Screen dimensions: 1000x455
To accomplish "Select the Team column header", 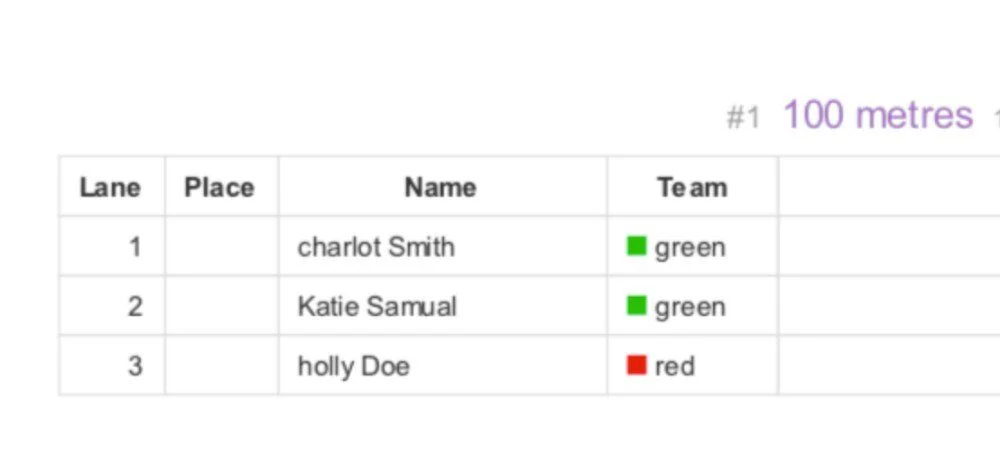I will pos(693,186).
